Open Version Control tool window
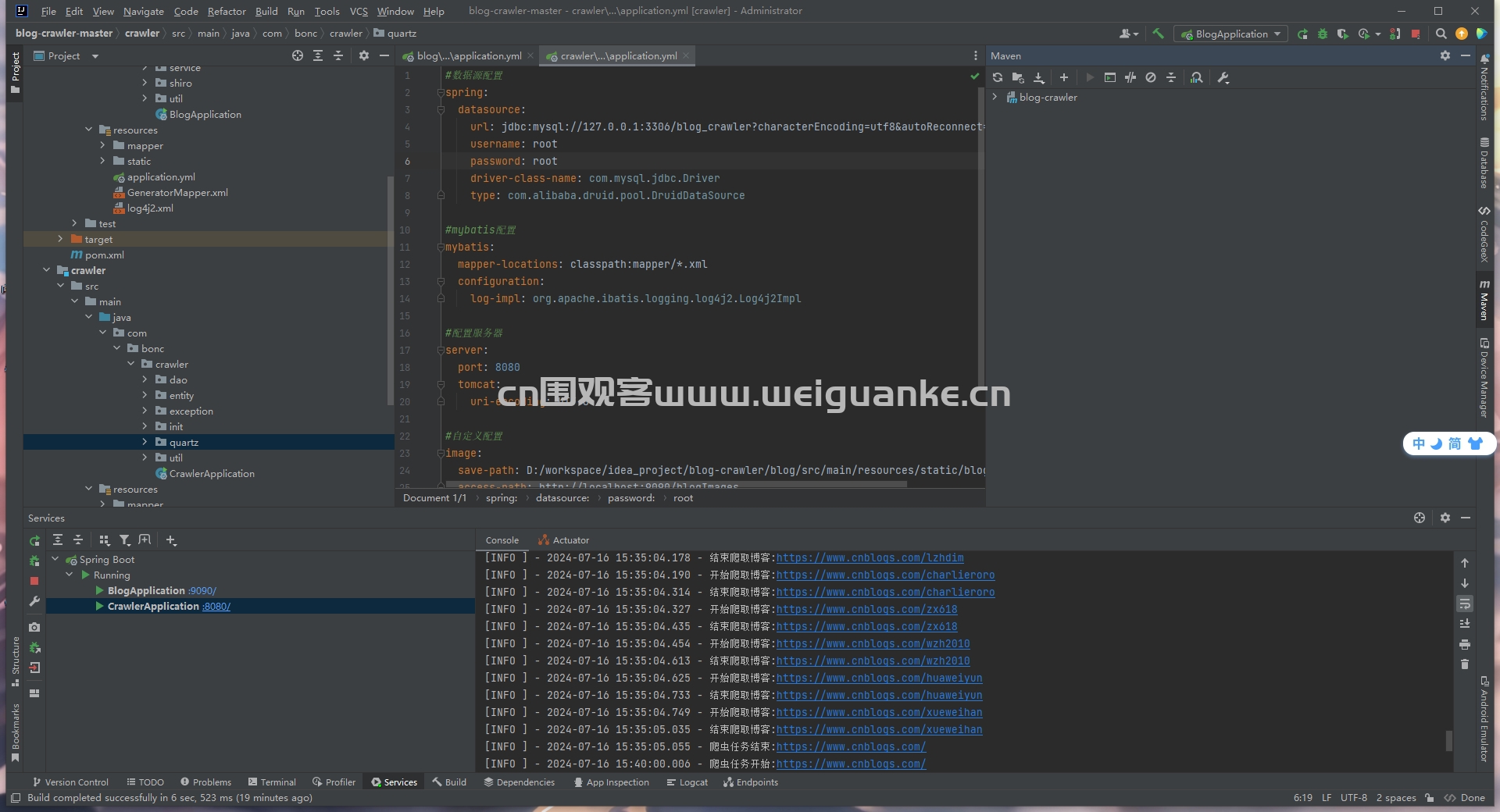 point(70,782)
